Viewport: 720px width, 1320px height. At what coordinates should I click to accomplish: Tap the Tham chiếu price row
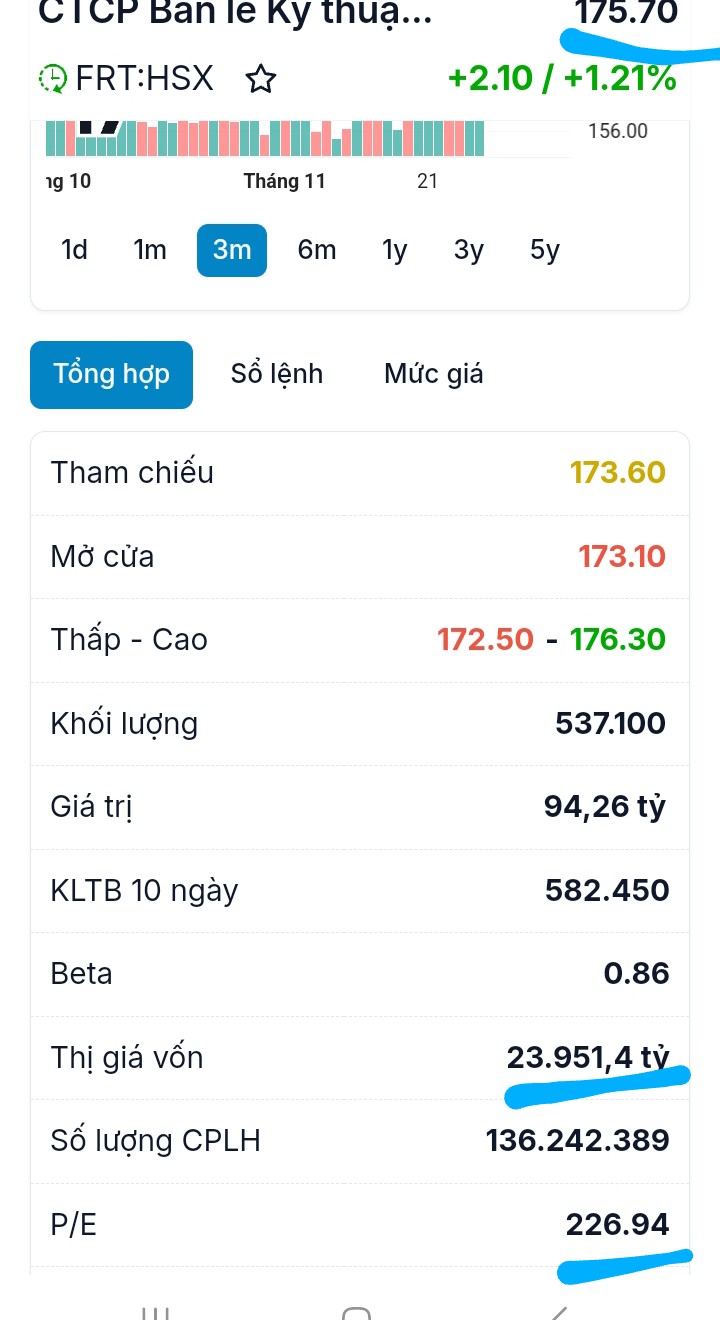[x=359, y=473]
